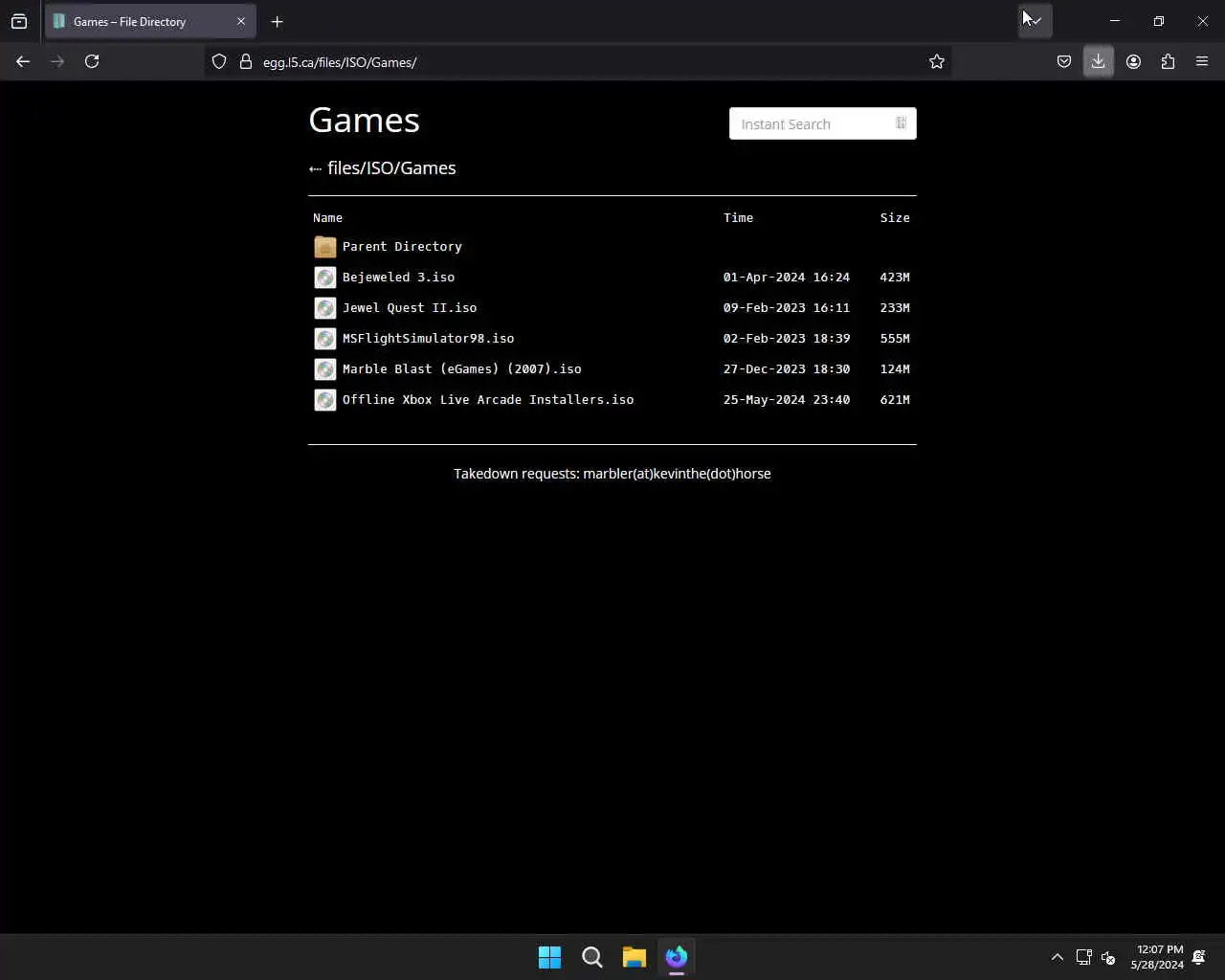The image size is (1225, 980).
Task: Save page to Pocket
Action: pos(1064,61)
